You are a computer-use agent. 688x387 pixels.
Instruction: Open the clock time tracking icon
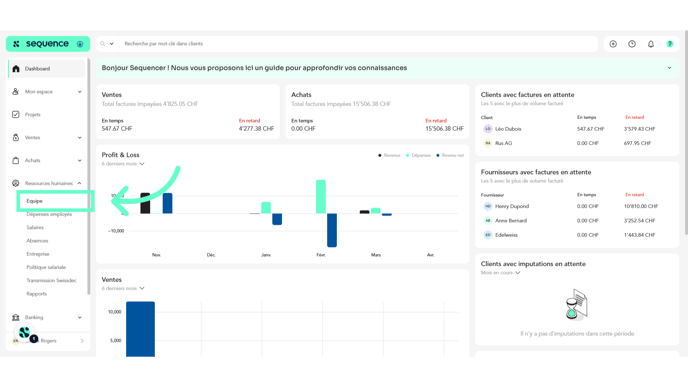[x=632, y=44]
